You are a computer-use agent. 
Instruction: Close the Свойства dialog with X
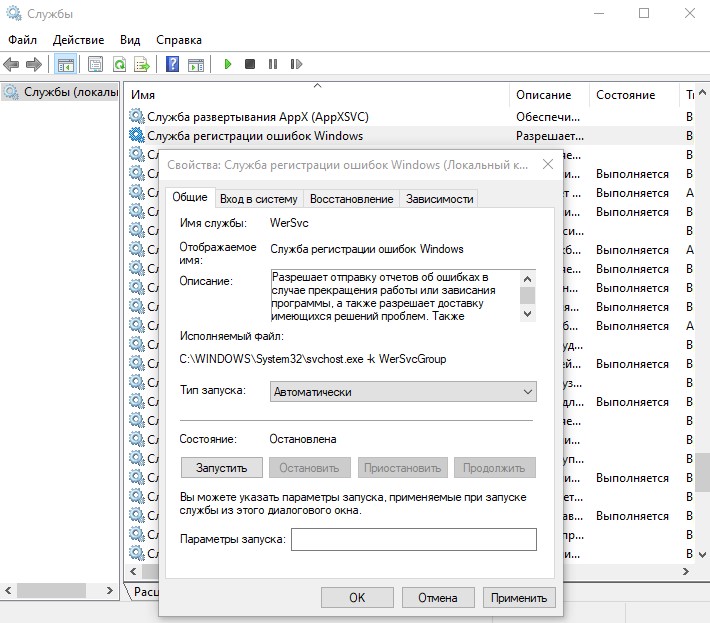click(548, 164)
